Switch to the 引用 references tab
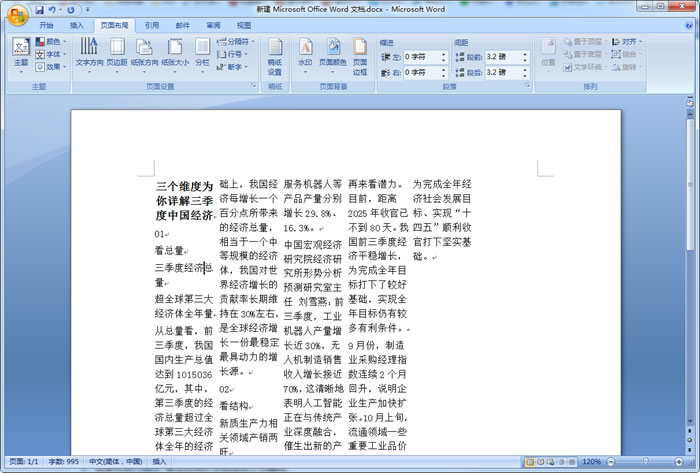The height and width of the screenshot is (473, 700). (151, 24)
